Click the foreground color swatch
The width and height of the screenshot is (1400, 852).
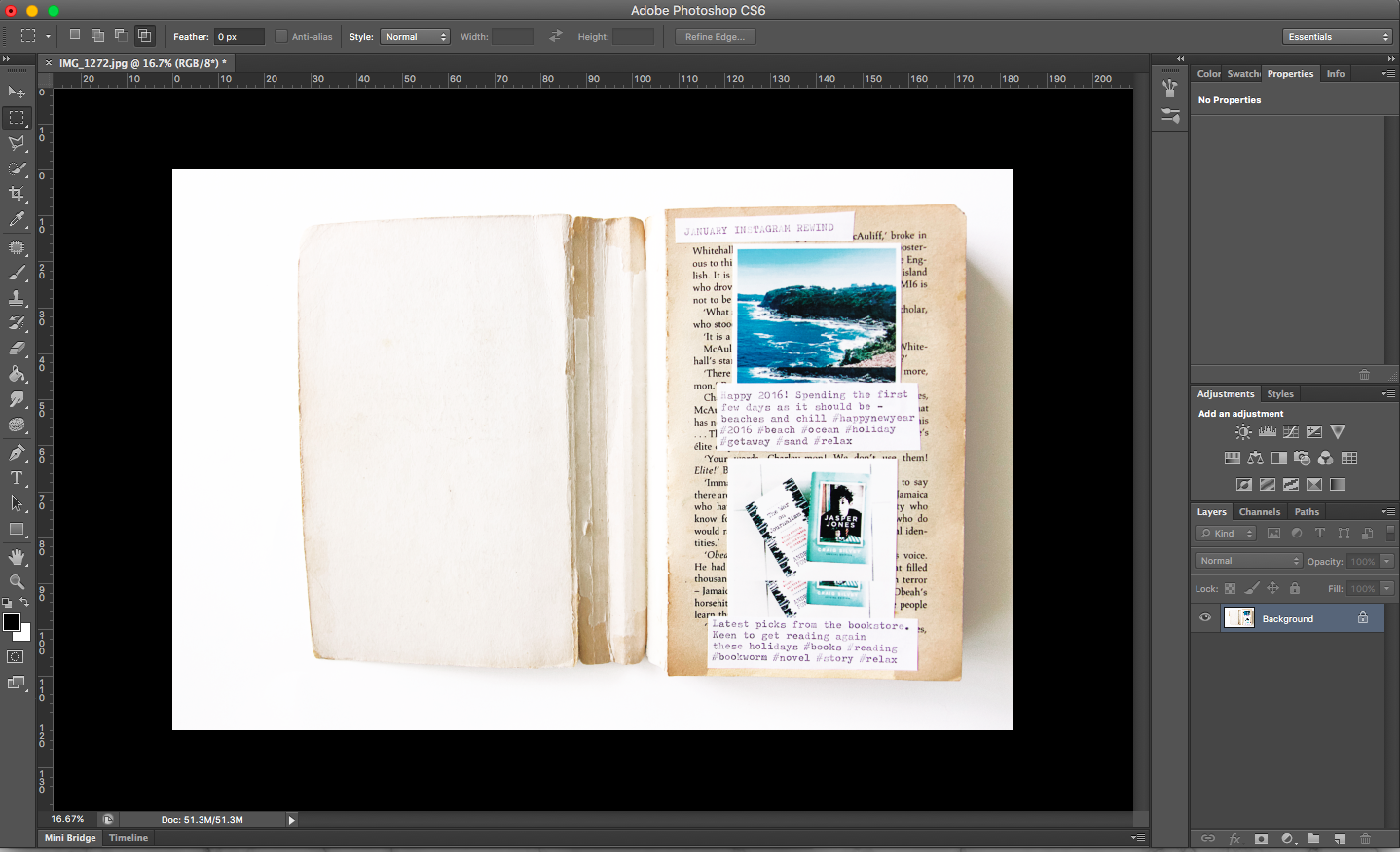[x=12, y=622]
